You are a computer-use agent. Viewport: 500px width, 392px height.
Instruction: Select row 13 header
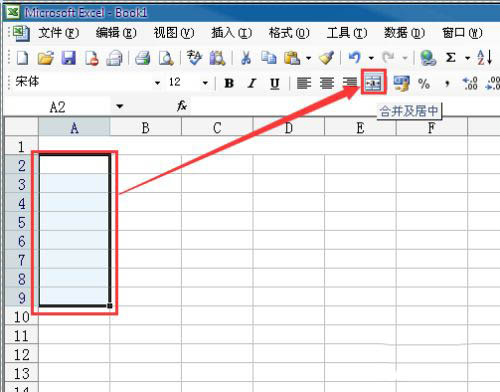21,373
